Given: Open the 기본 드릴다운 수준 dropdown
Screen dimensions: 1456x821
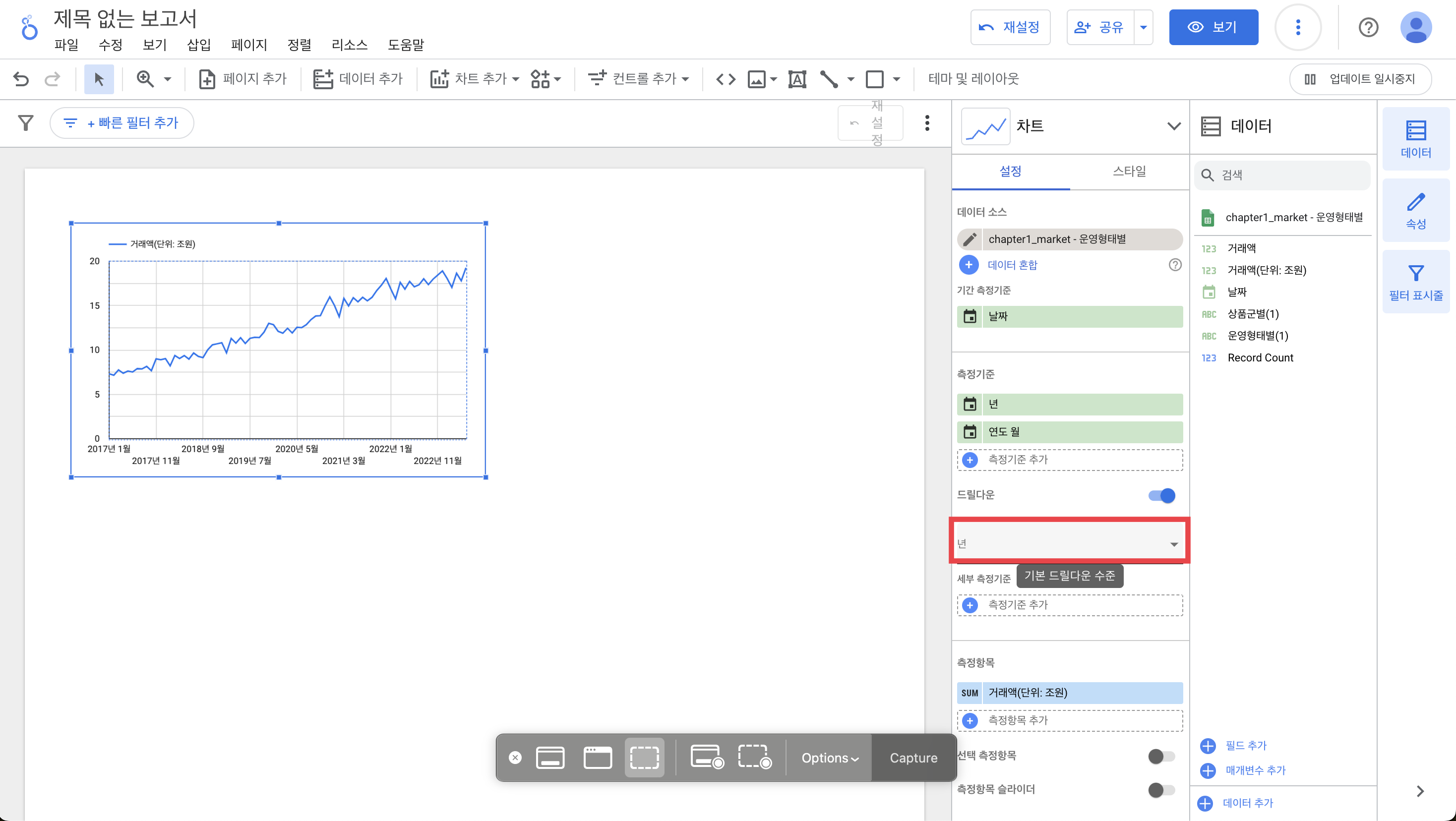Looking at the screenshot, I should pos(1069,543).
